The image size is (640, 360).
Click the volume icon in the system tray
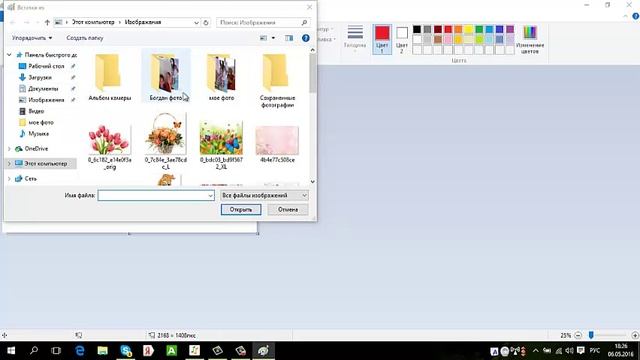coord(570,351)
